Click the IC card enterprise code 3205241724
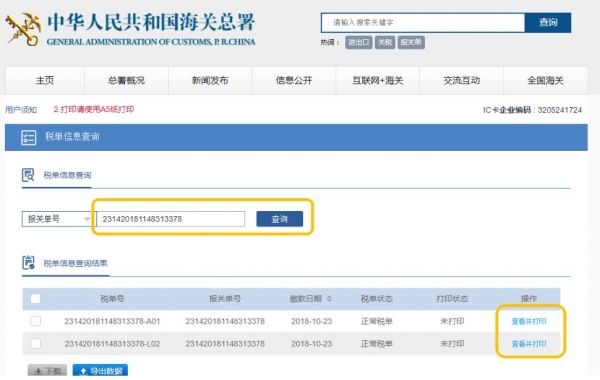The height and width of the screenshot is (380, 600). pyautogui.click(x=559, y=110)
